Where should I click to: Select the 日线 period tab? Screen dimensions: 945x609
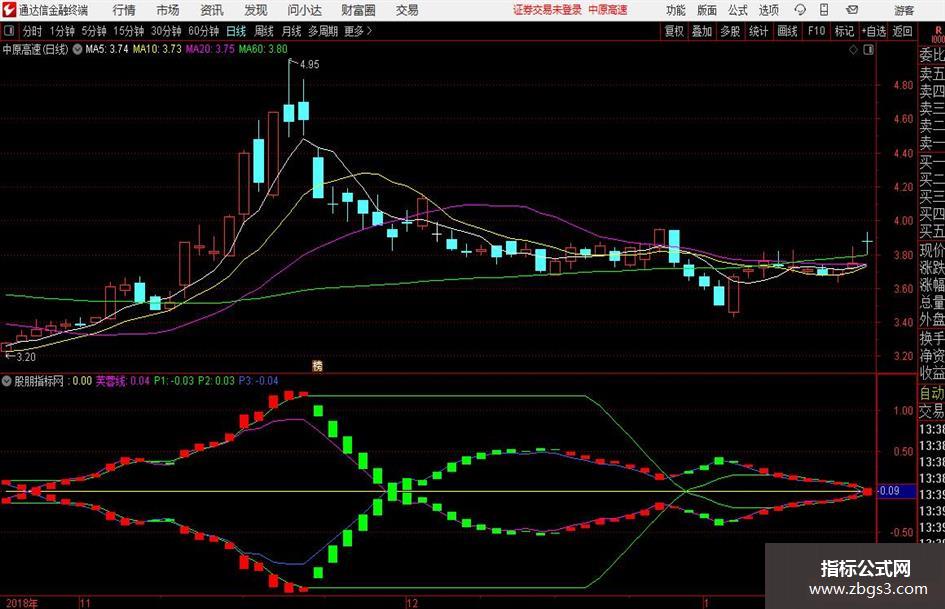coord(236,31)
